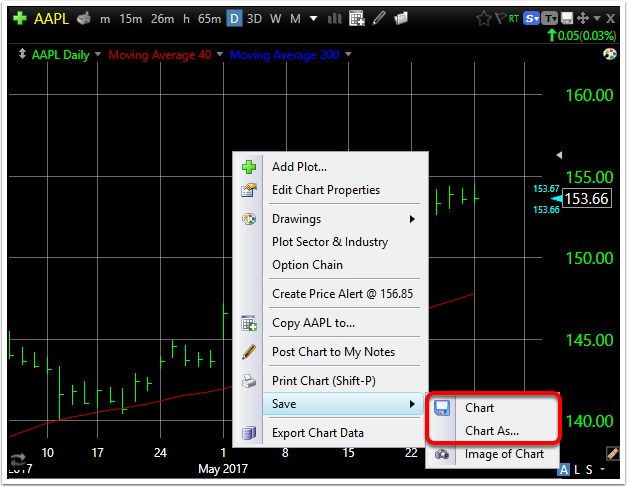Switch to the 1-minute 'm' time frame

click(x=105, y=19)
